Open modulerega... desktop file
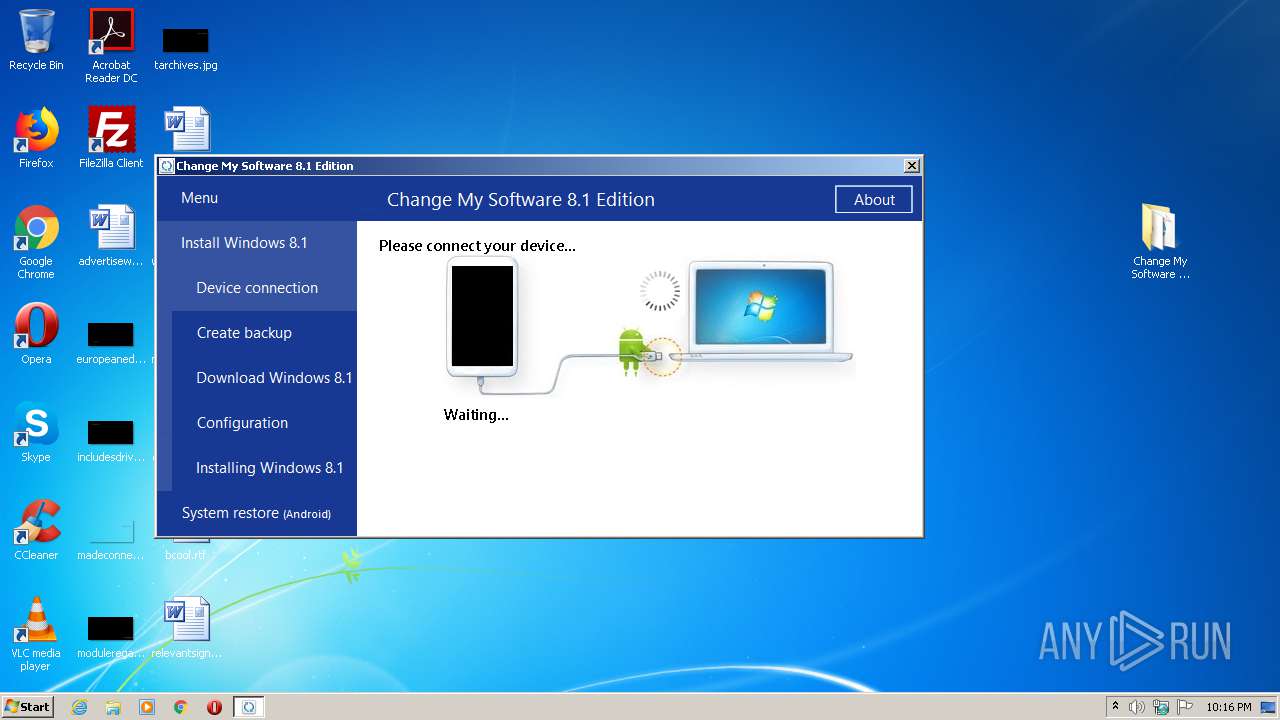 111,636
